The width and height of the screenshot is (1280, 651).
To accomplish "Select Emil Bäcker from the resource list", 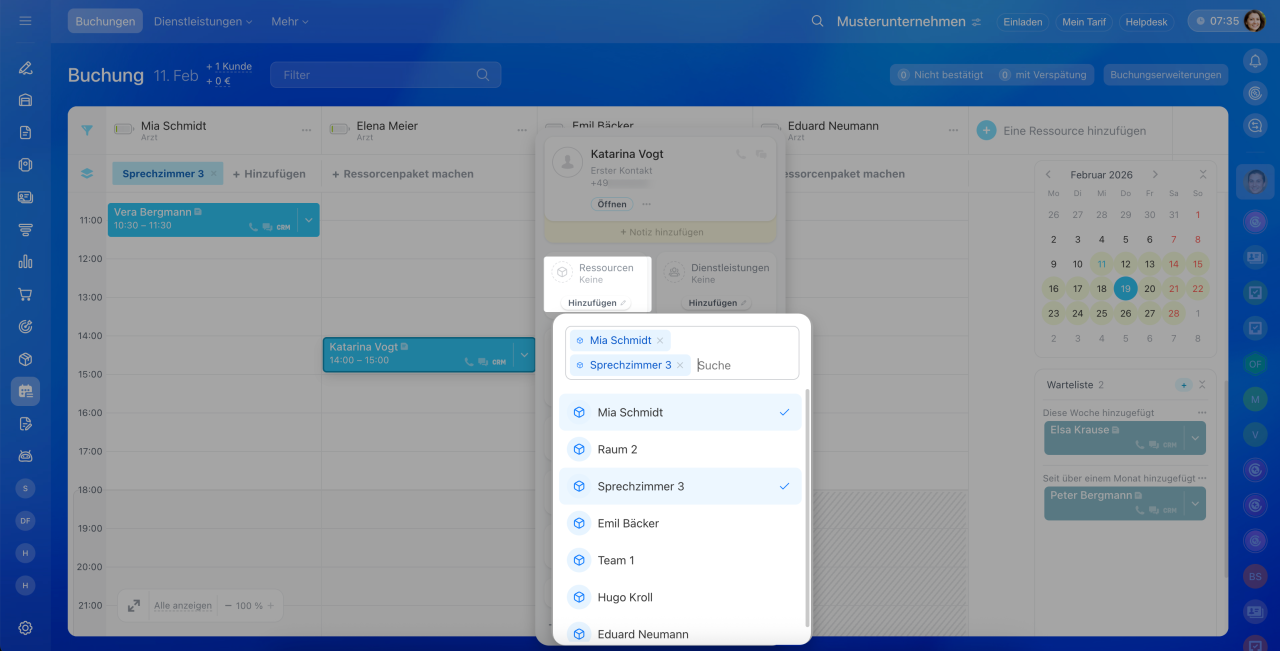I will tap(680, 523).
